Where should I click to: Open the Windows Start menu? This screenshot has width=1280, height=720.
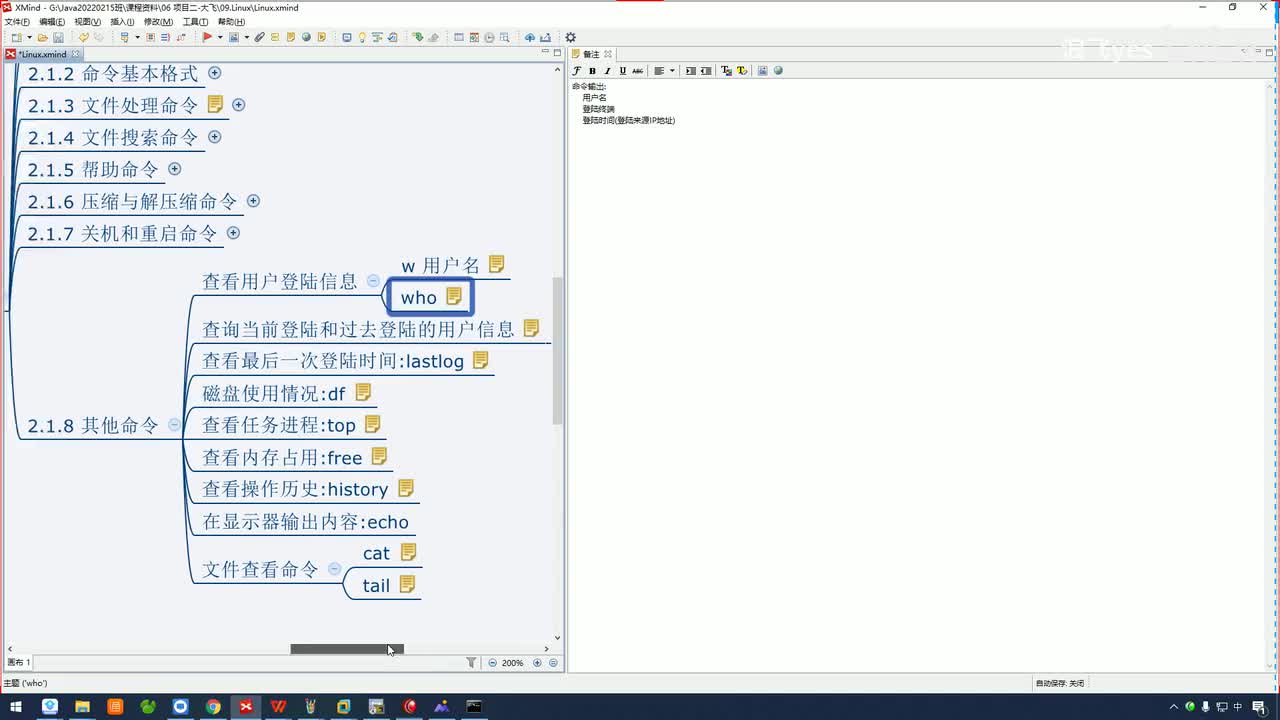[x=16, y=707]
